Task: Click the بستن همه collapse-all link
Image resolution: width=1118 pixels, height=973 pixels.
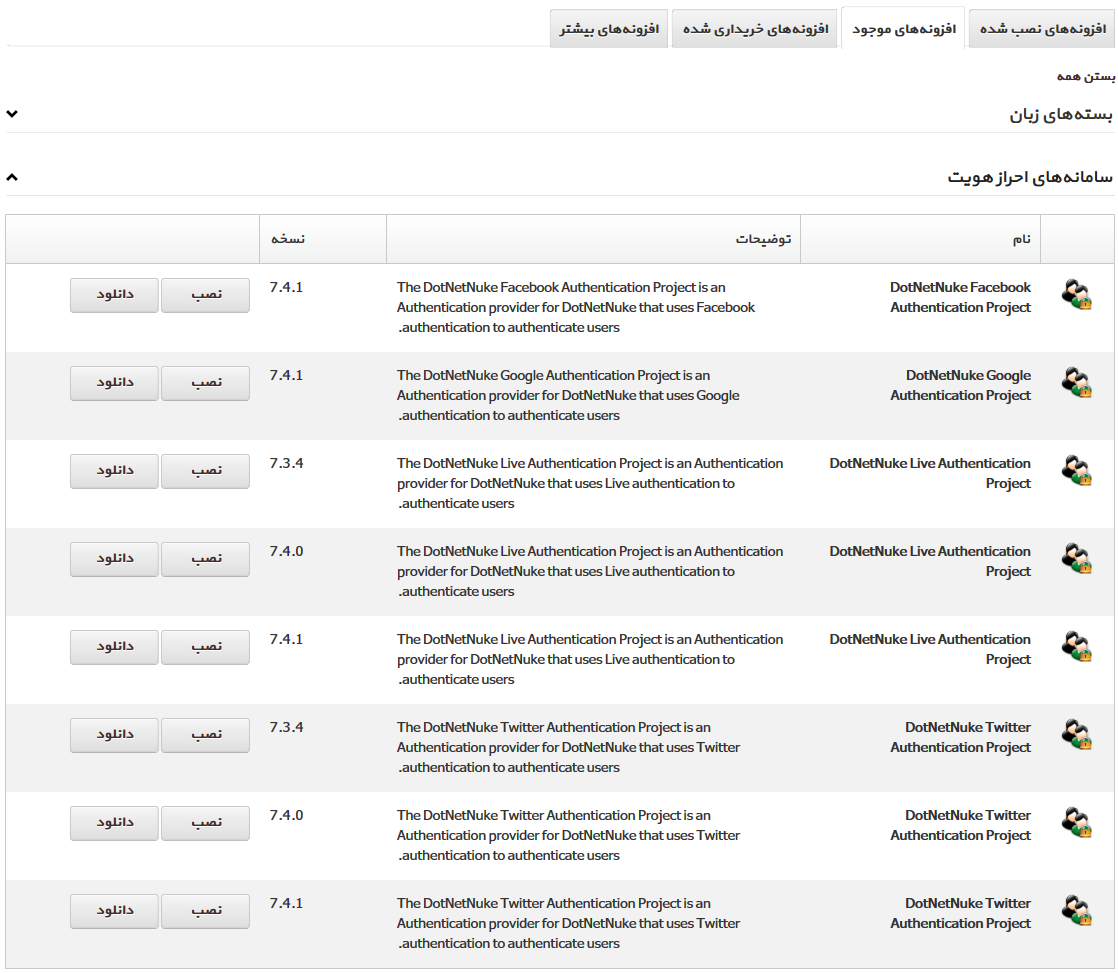Action: [1085, 77]
